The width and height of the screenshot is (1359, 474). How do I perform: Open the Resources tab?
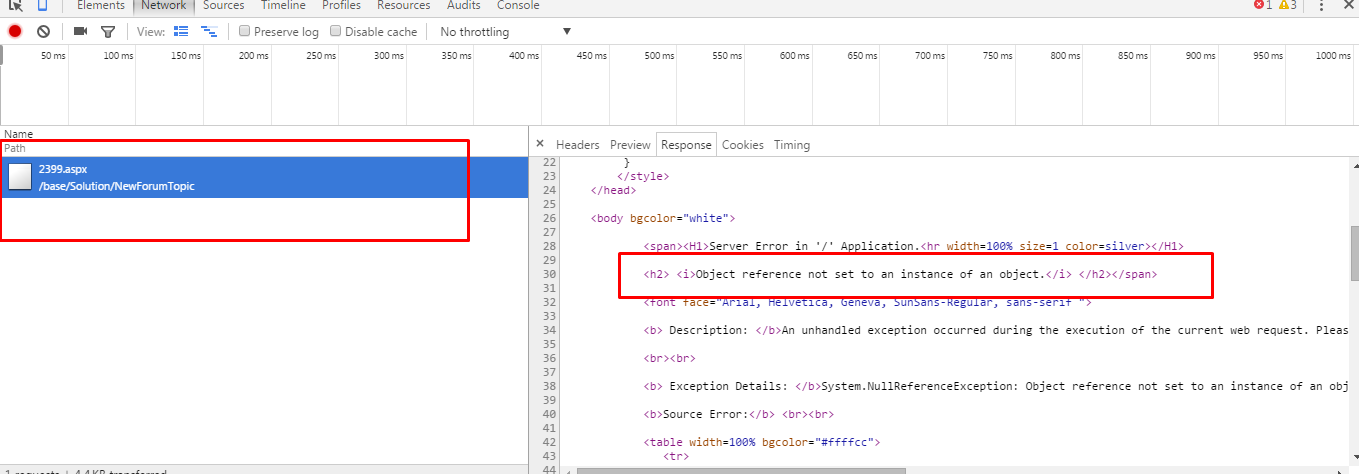[403, 5]
